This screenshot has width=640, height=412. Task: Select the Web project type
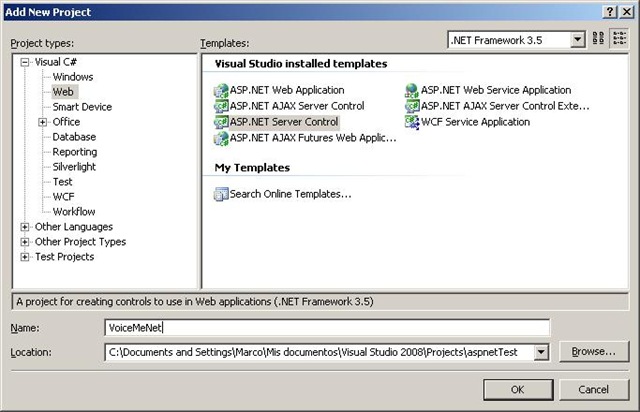coord(63,92)
